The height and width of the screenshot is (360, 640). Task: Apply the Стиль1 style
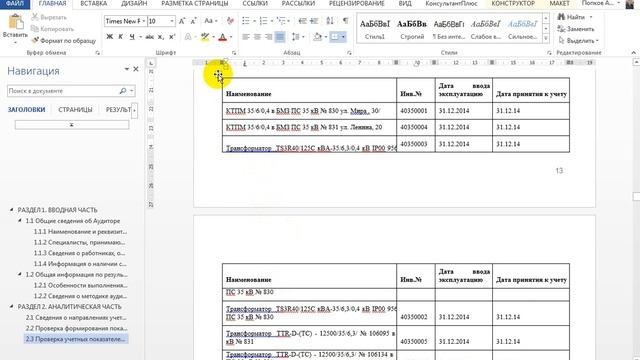375,29
